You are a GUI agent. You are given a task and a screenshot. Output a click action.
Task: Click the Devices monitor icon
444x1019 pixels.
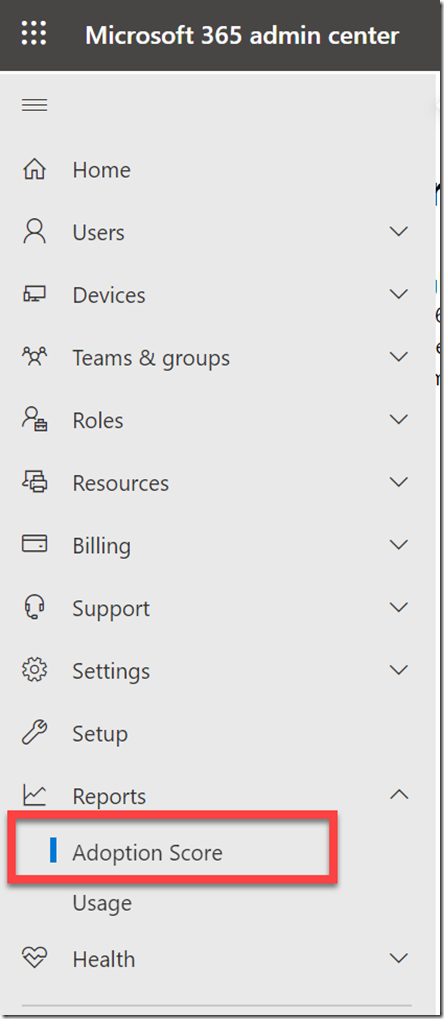(x=34, y=295)
